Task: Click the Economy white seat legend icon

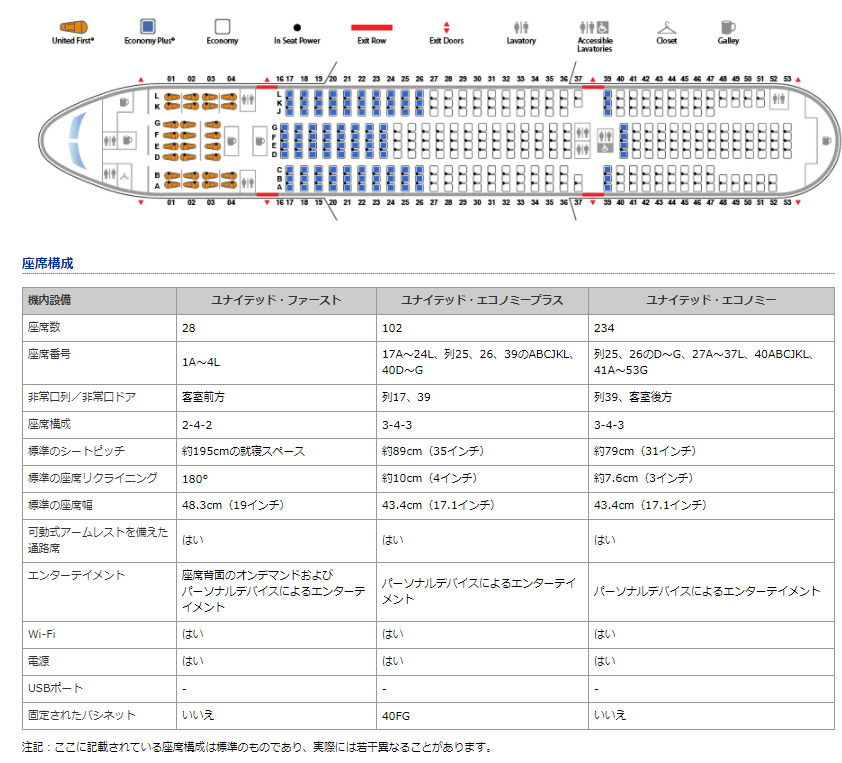Action: (x=222, y=26)
